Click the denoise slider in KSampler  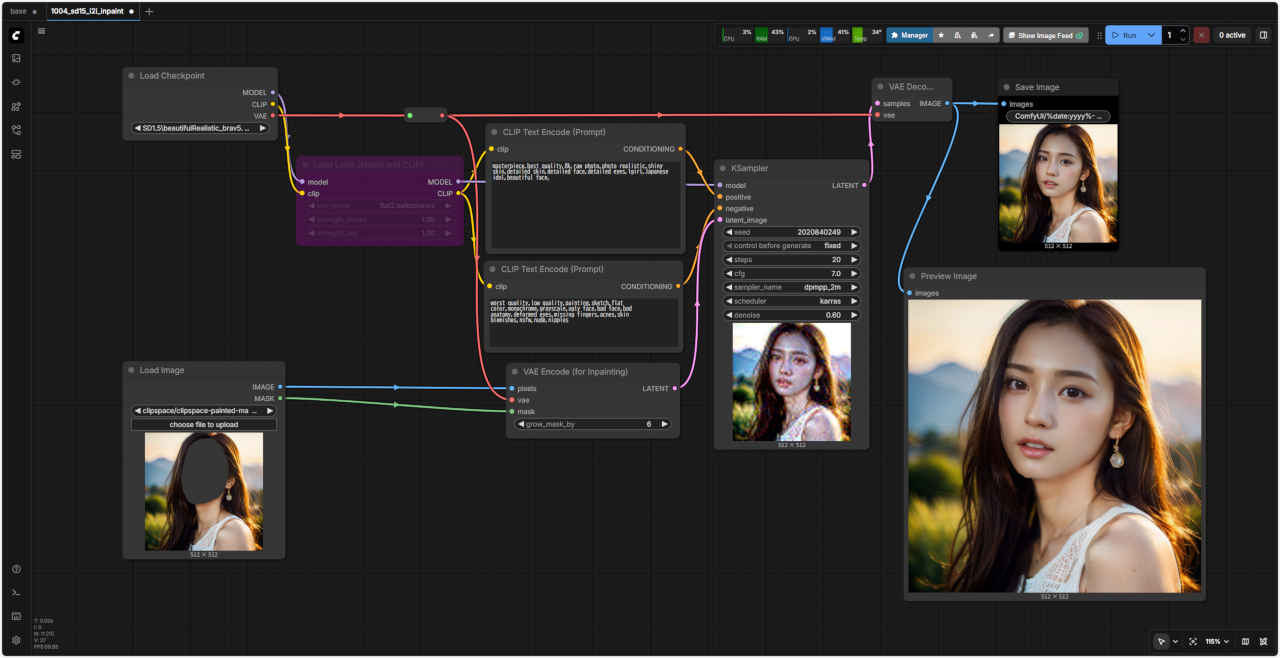tap(791, 315)
